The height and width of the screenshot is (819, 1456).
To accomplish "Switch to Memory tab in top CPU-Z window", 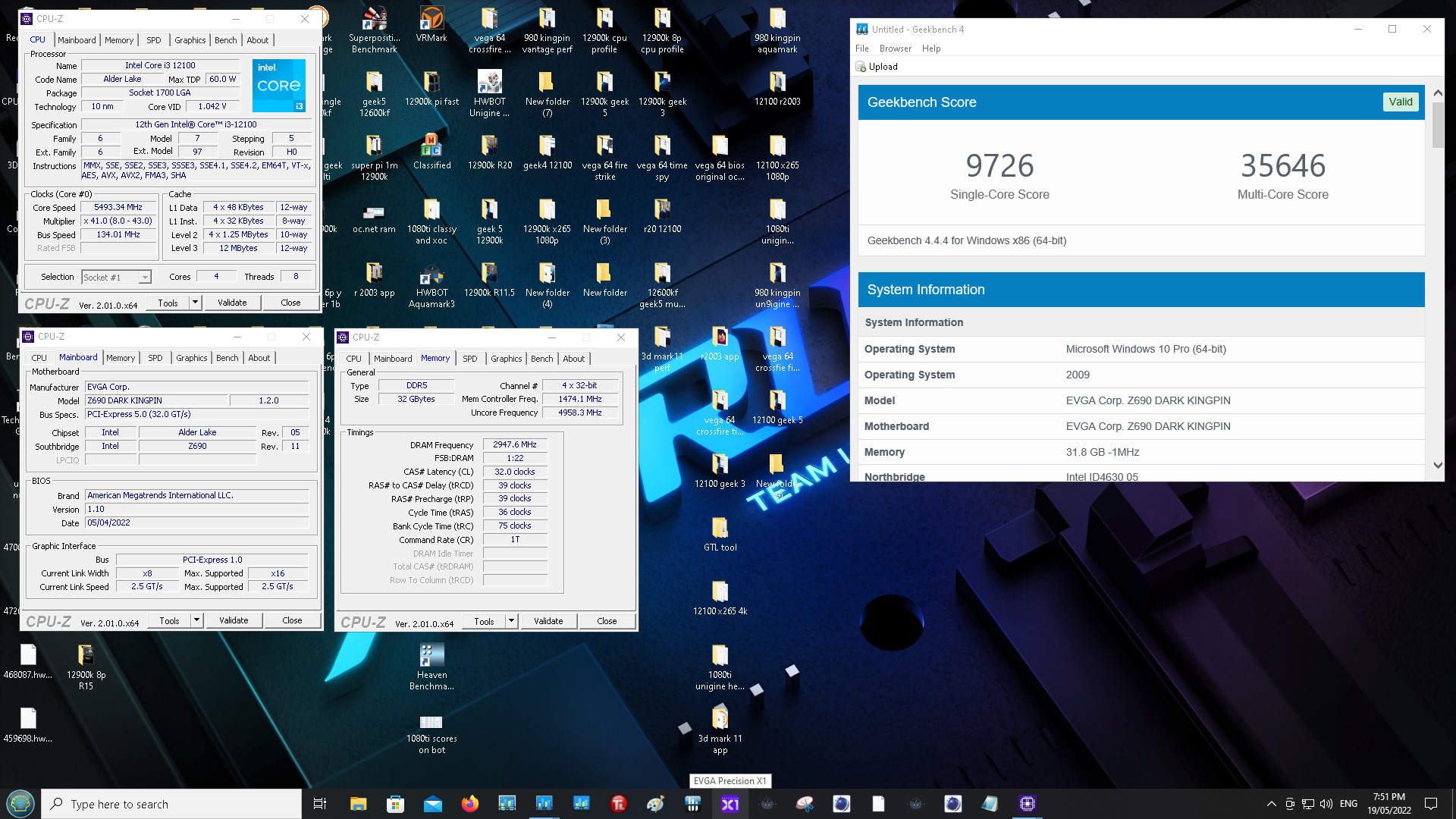I will click(x=119, y=40).
